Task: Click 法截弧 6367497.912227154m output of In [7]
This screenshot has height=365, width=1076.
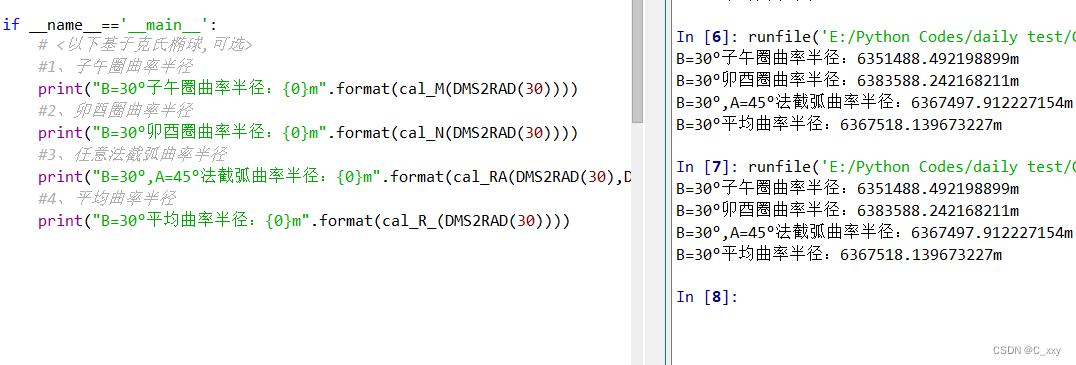Action: click(x=874, y=233)
